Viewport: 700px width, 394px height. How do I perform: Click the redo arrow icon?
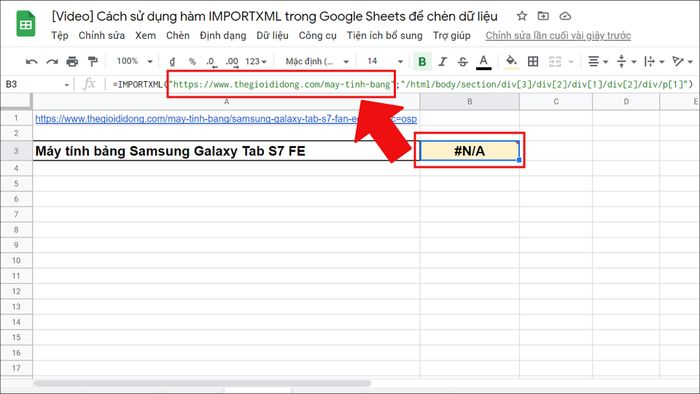[x=52, y=62]
